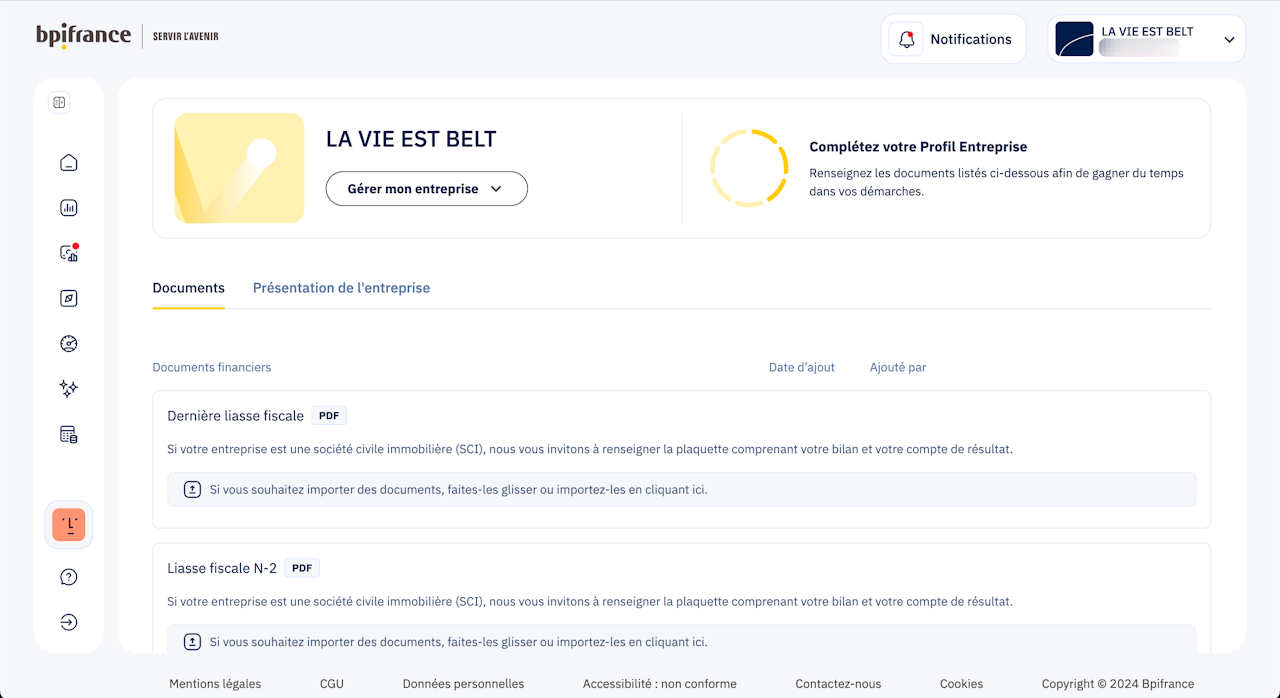Select the sparkles icon in sidebar

[x=69, y=388]
